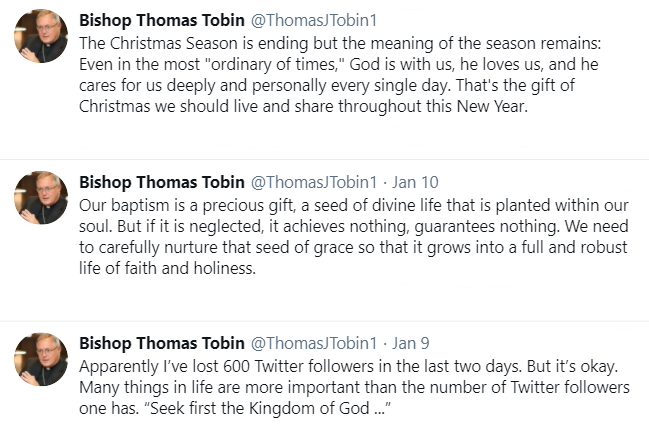Open the Jan 10 timestamp link

(416, 182)
